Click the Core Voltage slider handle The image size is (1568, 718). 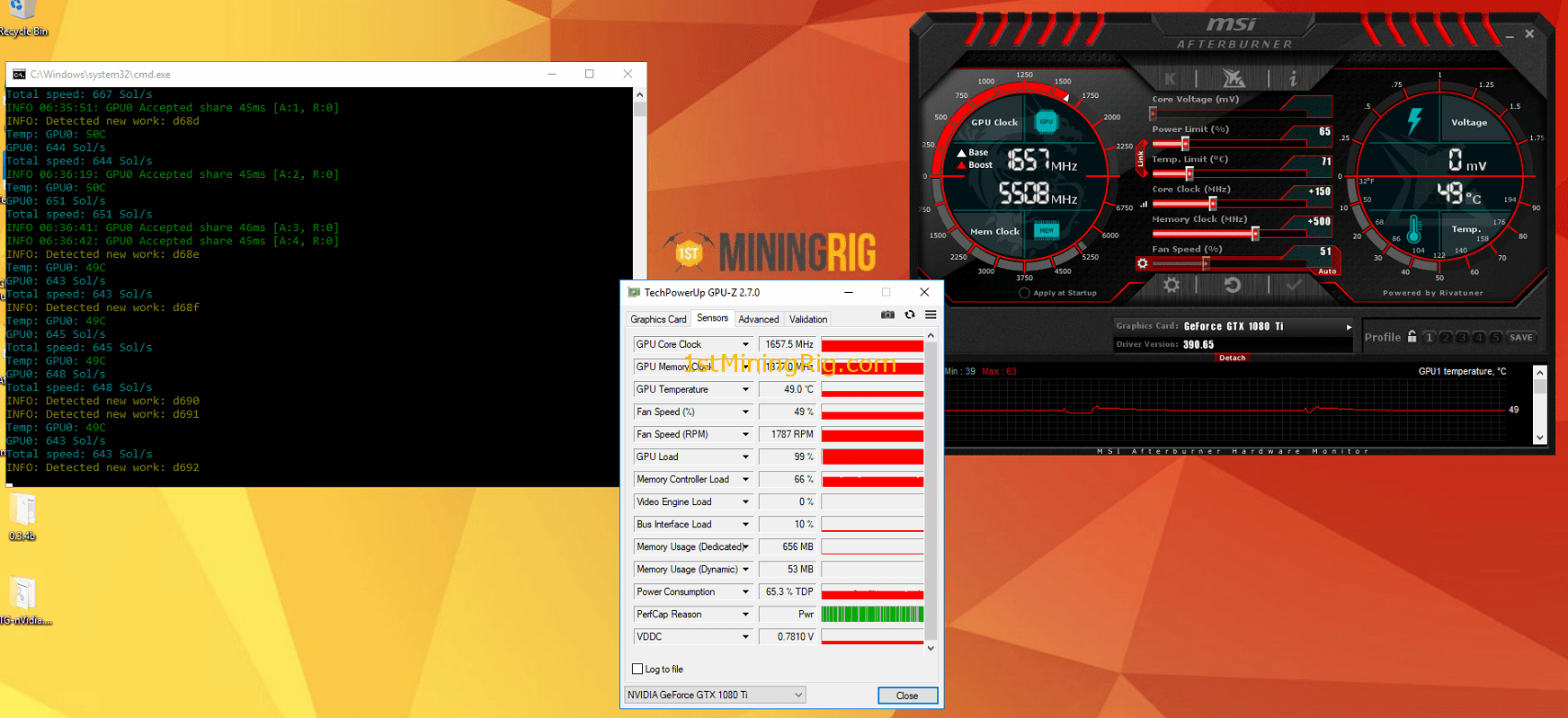coord(1154,114)
